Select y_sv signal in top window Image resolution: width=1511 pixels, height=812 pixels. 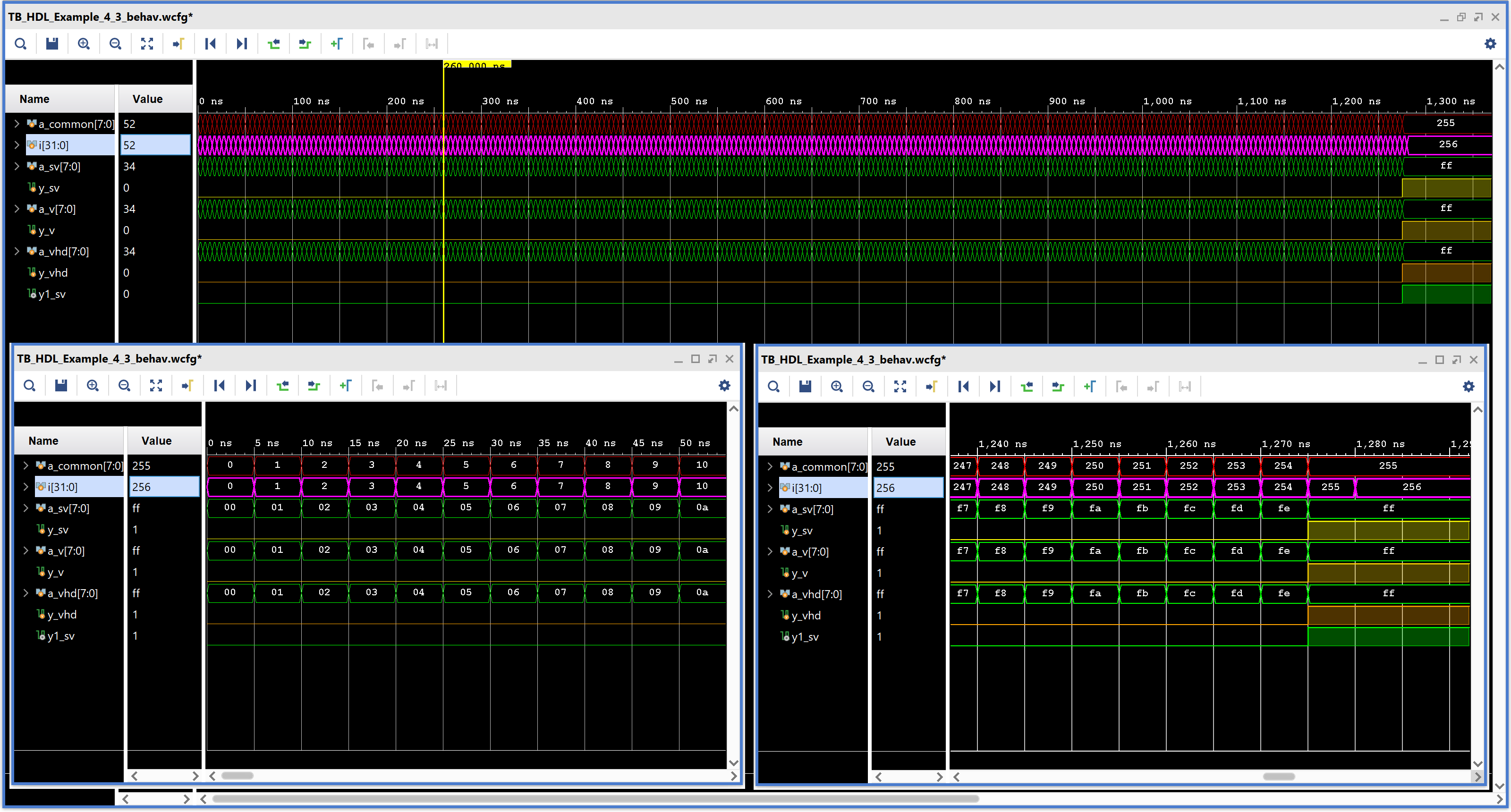49,188
